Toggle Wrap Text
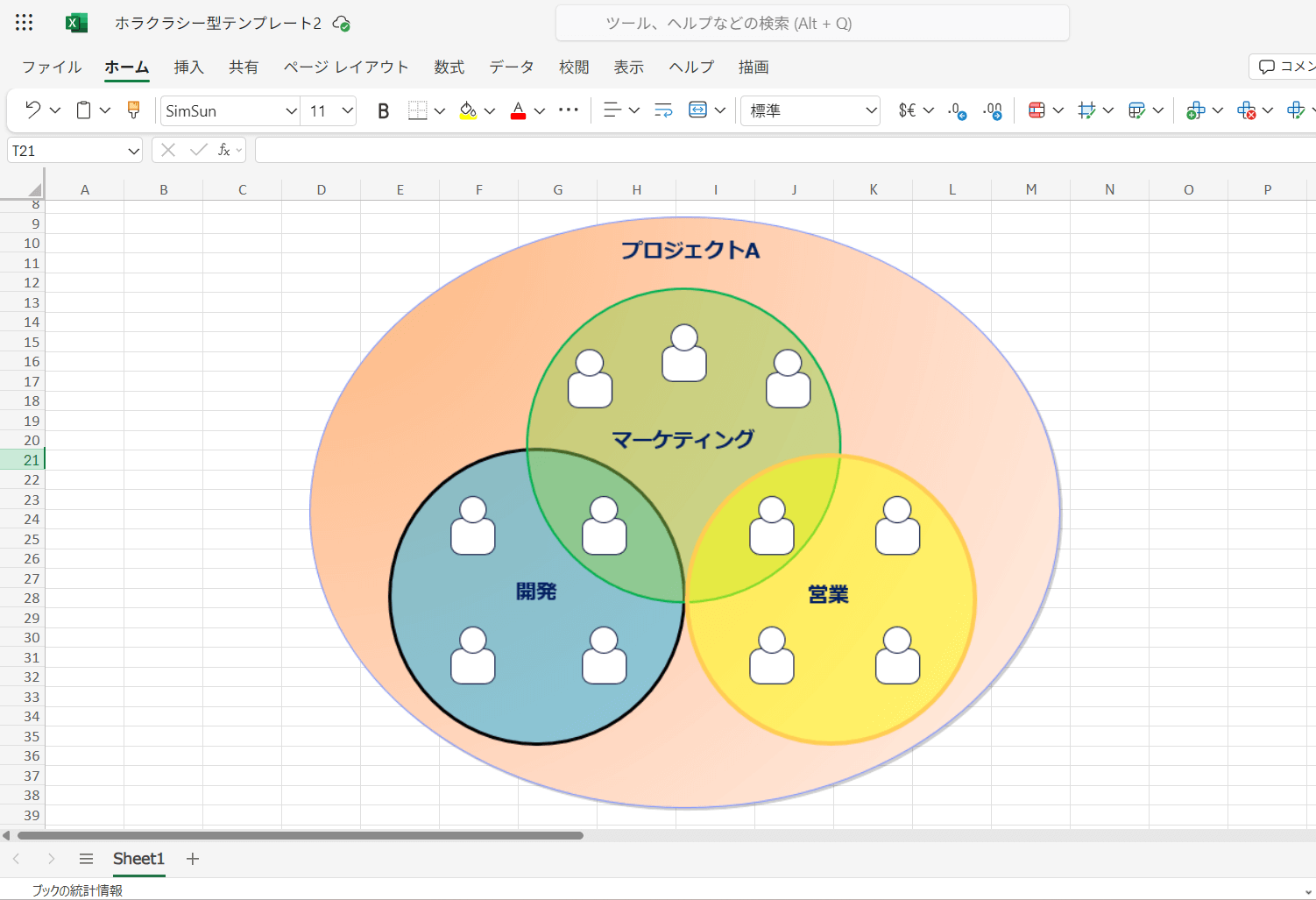Image resolution: width=1316 pixels, height=900 pixels. (x=663, y=110)
